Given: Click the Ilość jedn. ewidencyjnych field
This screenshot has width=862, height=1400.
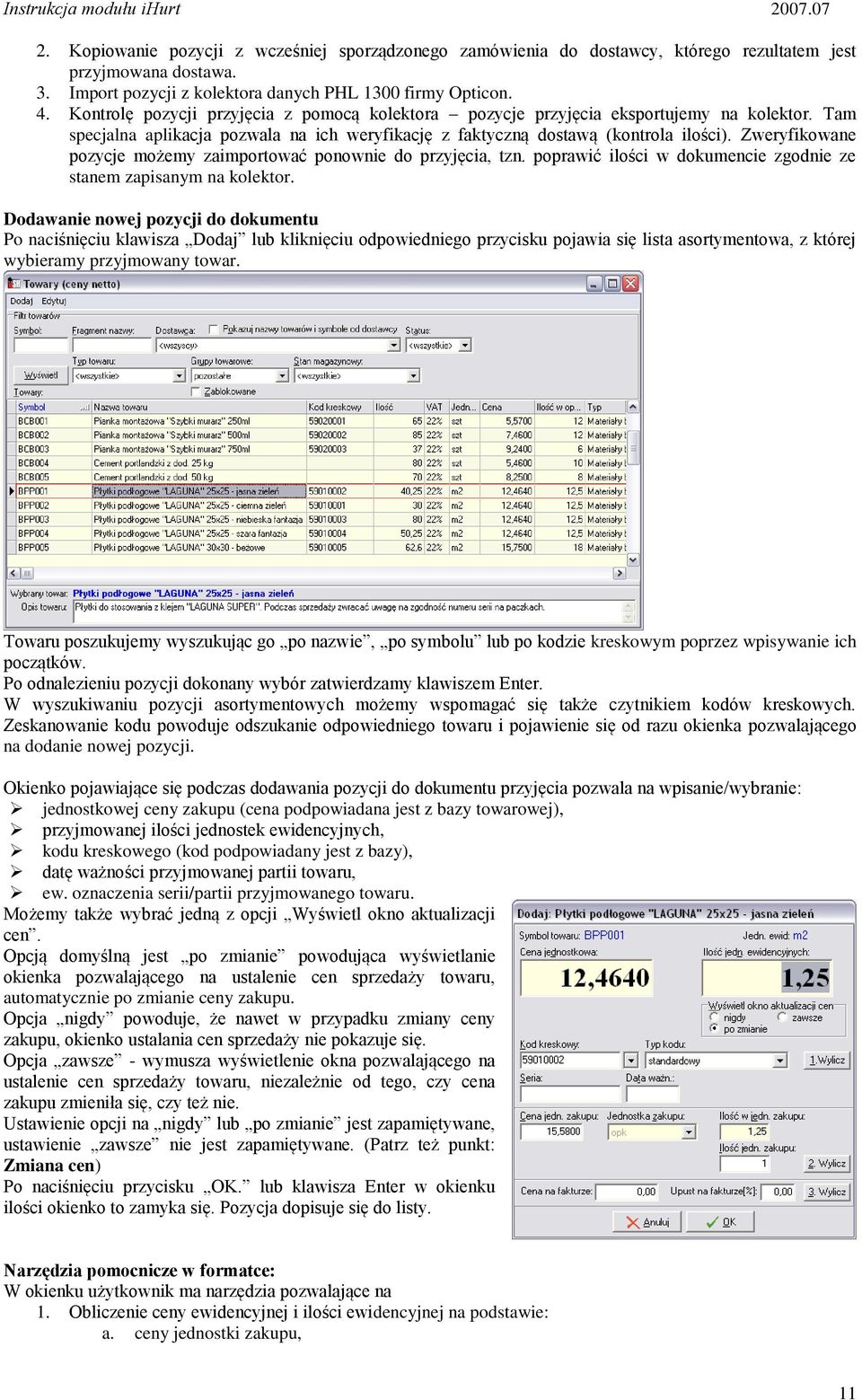Looking at the screenshot, I should click(768, 977).
